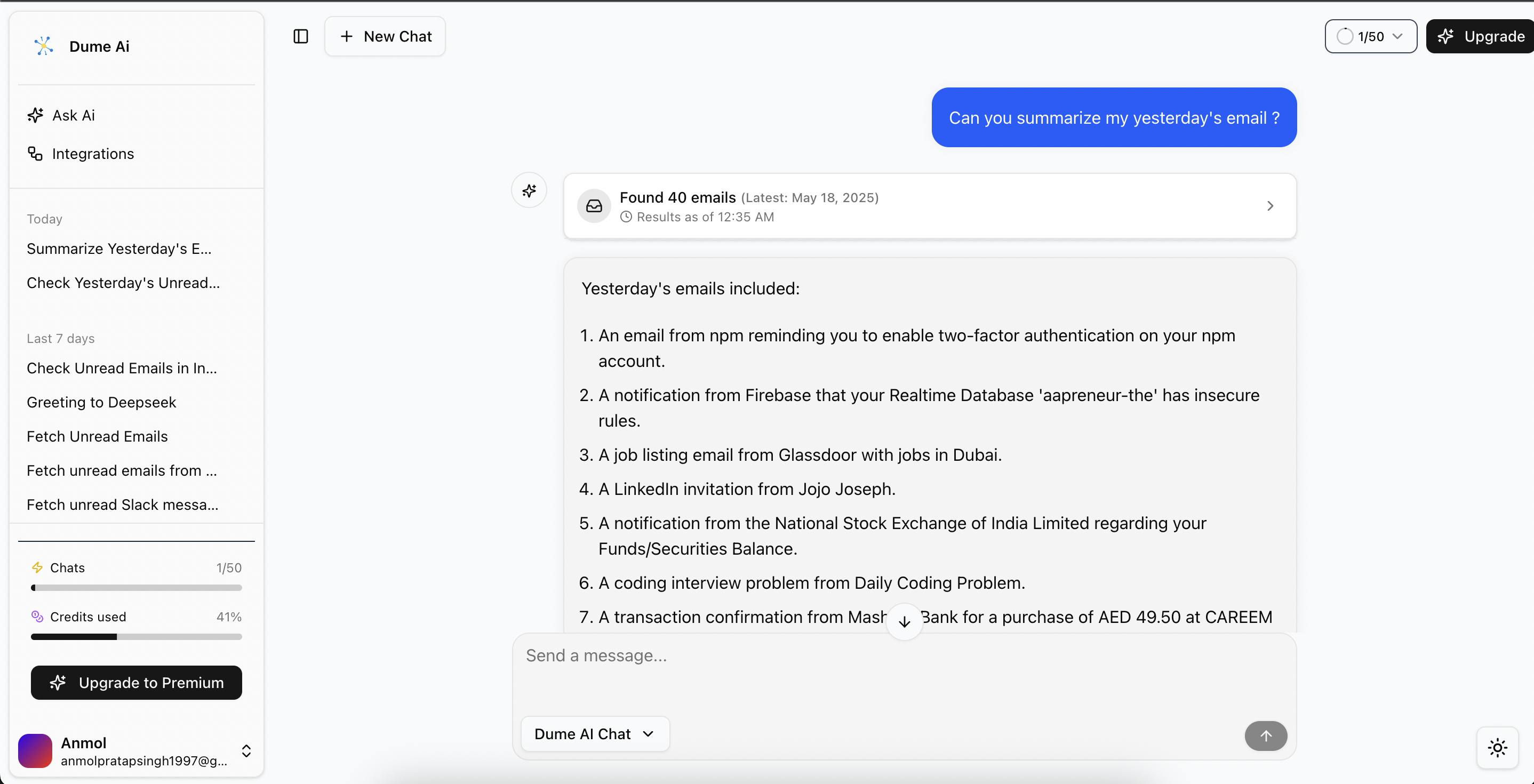Open the Integrations section
The height and width of the screenshot is (784, 1534).
pyautogui.click(x=93, y=154)
